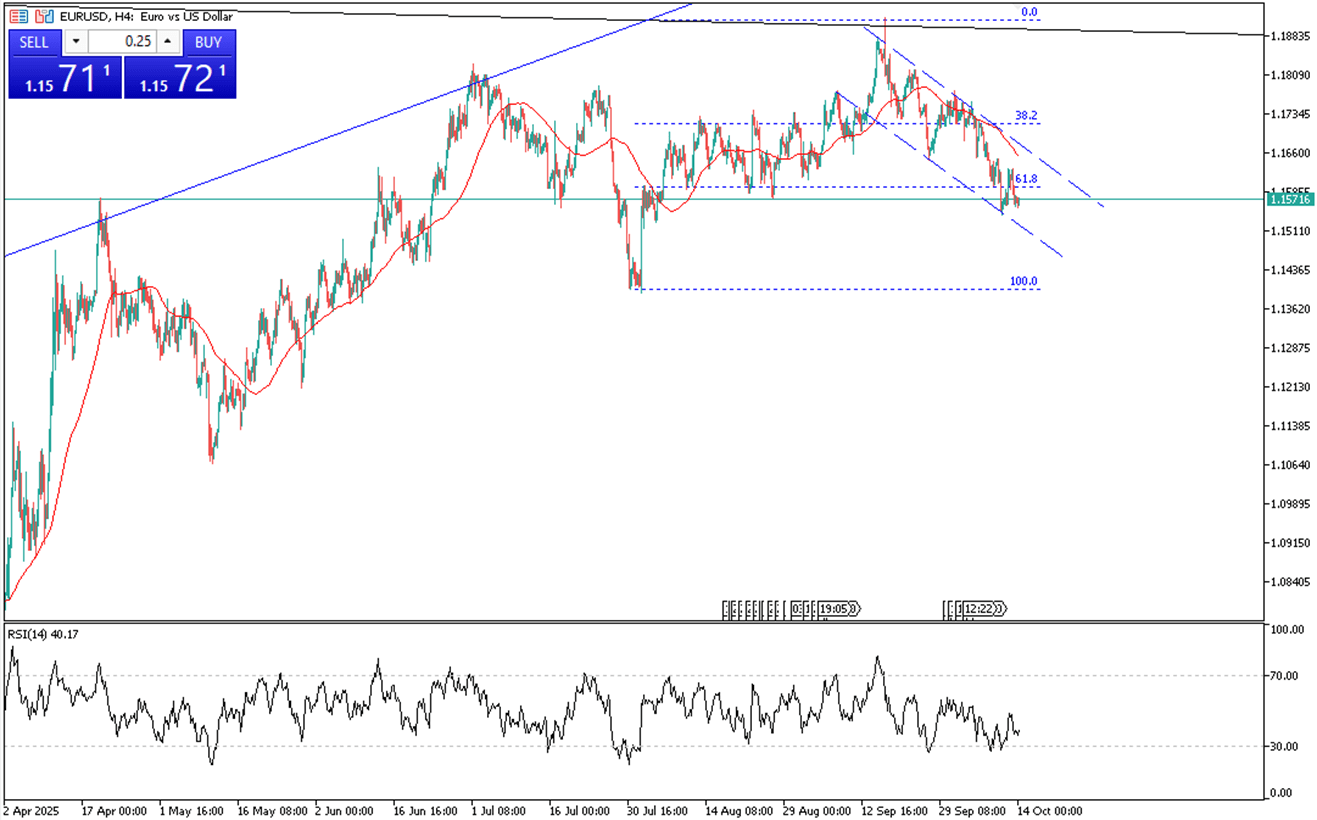Increase lot volume with the up arrow

[x=168, y=42]
